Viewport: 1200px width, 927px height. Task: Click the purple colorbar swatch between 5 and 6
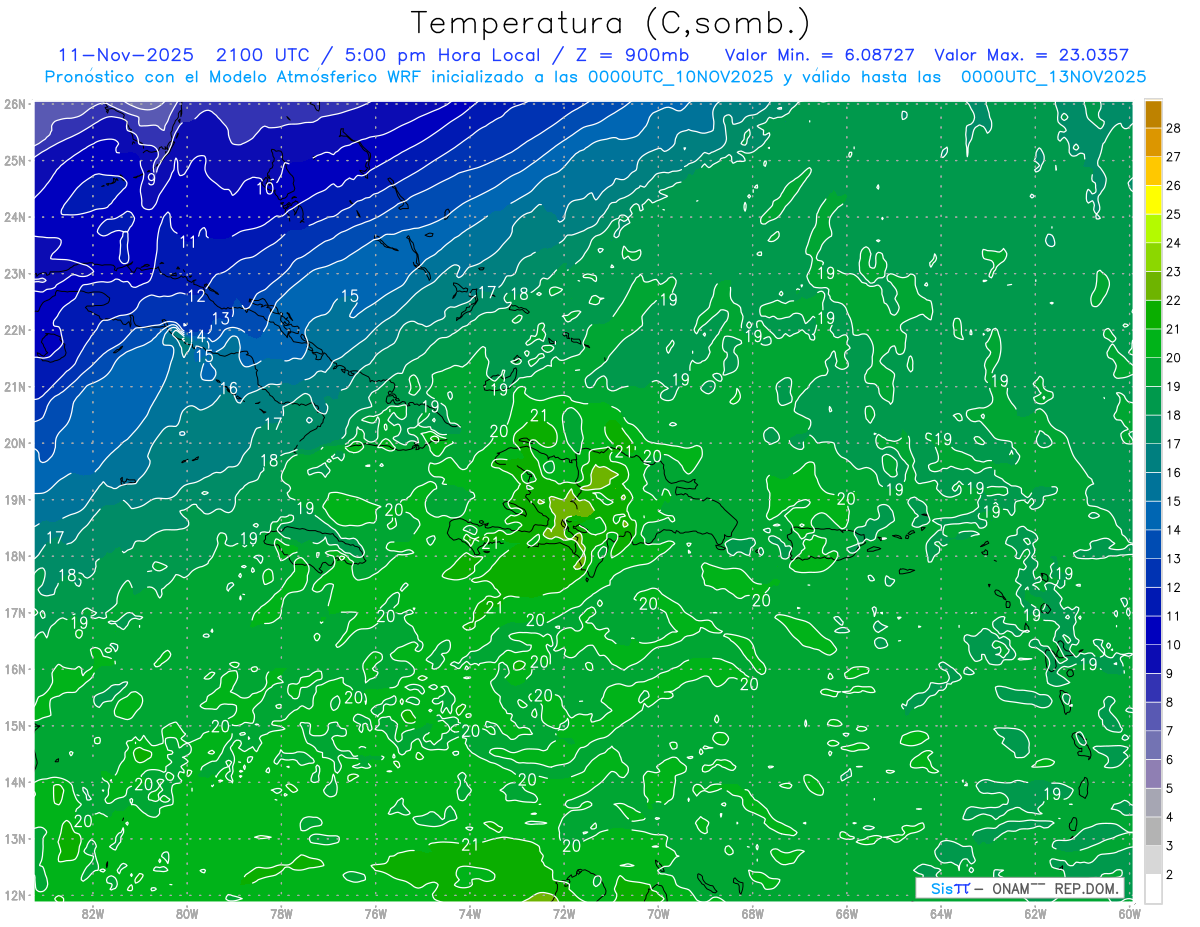pyautogui.click(x=1153, y=774)
